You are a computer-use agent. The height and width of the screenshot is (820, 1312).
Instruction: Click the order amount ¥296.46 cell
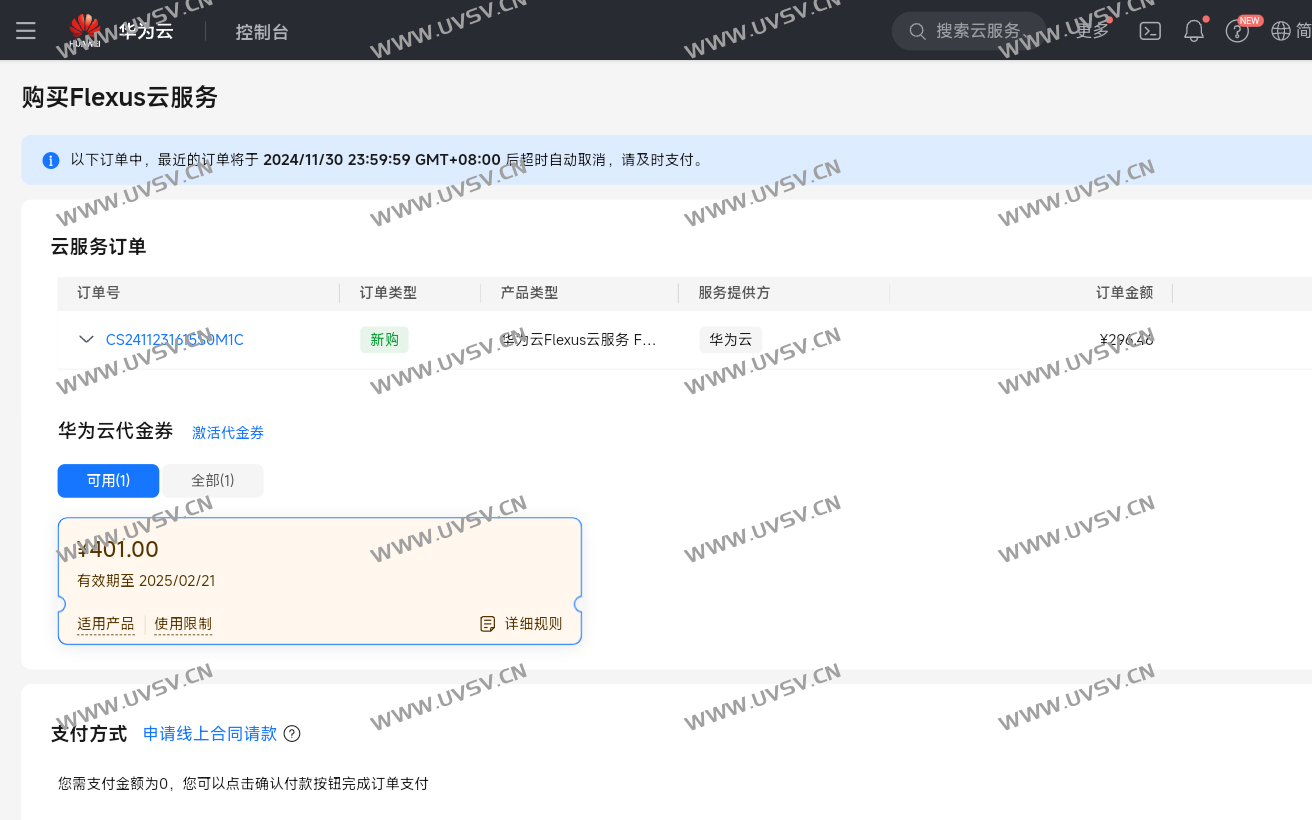(x=1126, y=340)
